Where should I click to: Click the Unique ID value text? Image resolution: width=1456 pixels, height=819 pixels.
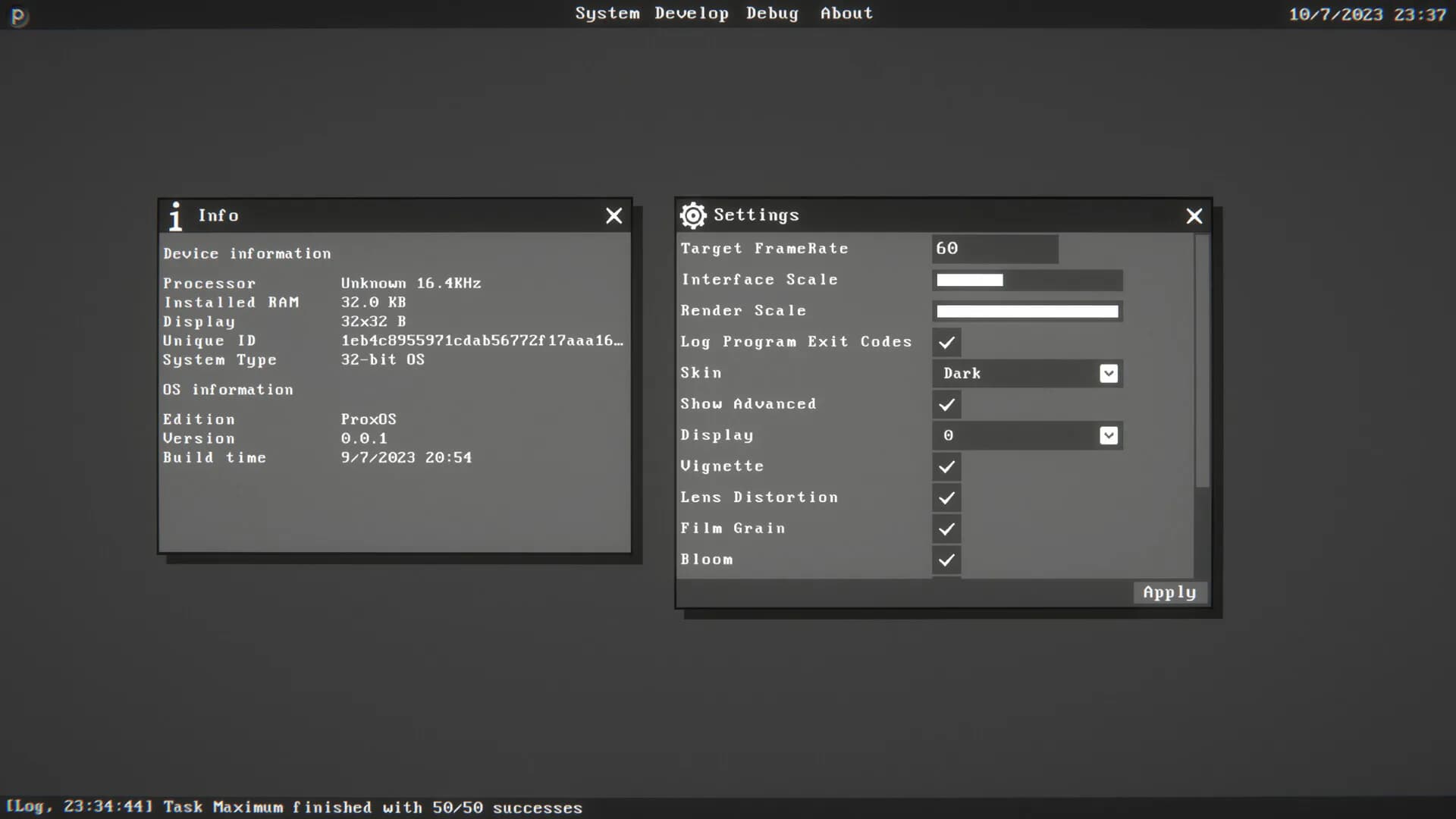pyautogui.click(x=482, y=340)
